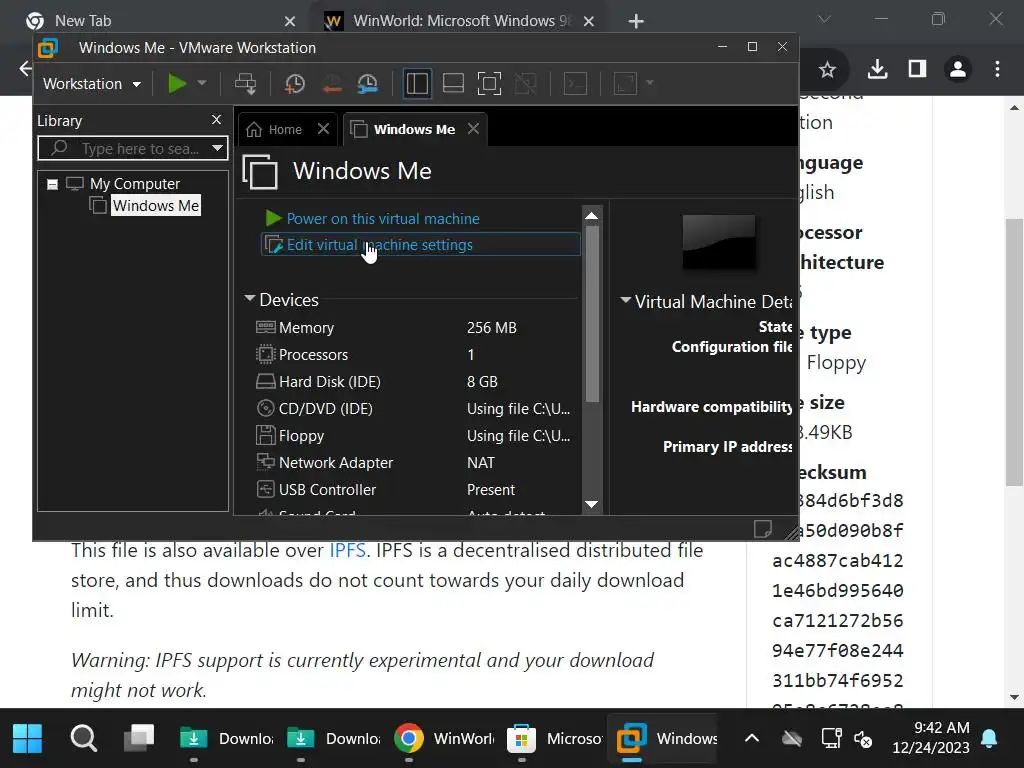Click the devices list scroll up arrow
This screenshot has height=768, width=1024.
(592, 216)
